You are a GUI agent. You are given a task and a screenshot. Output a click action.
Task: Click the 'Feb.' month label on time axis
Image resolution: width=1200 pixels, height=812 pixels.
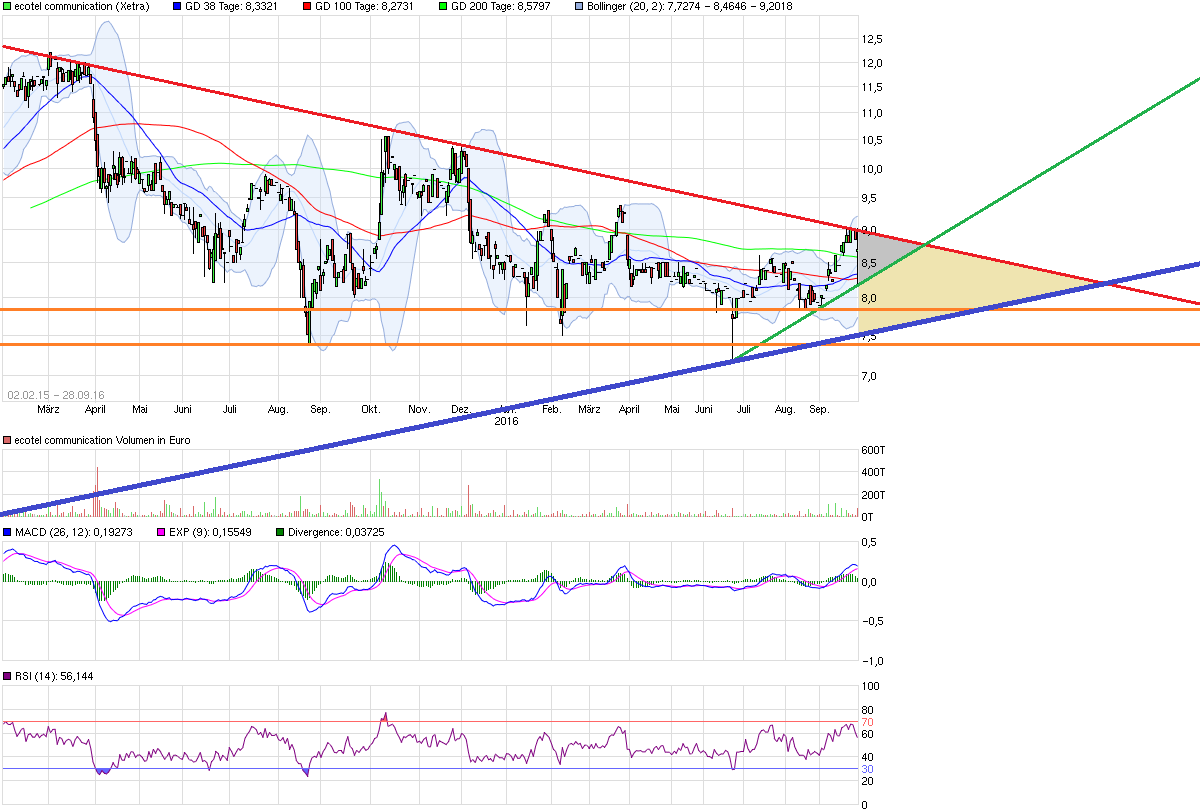pos(551,410)
